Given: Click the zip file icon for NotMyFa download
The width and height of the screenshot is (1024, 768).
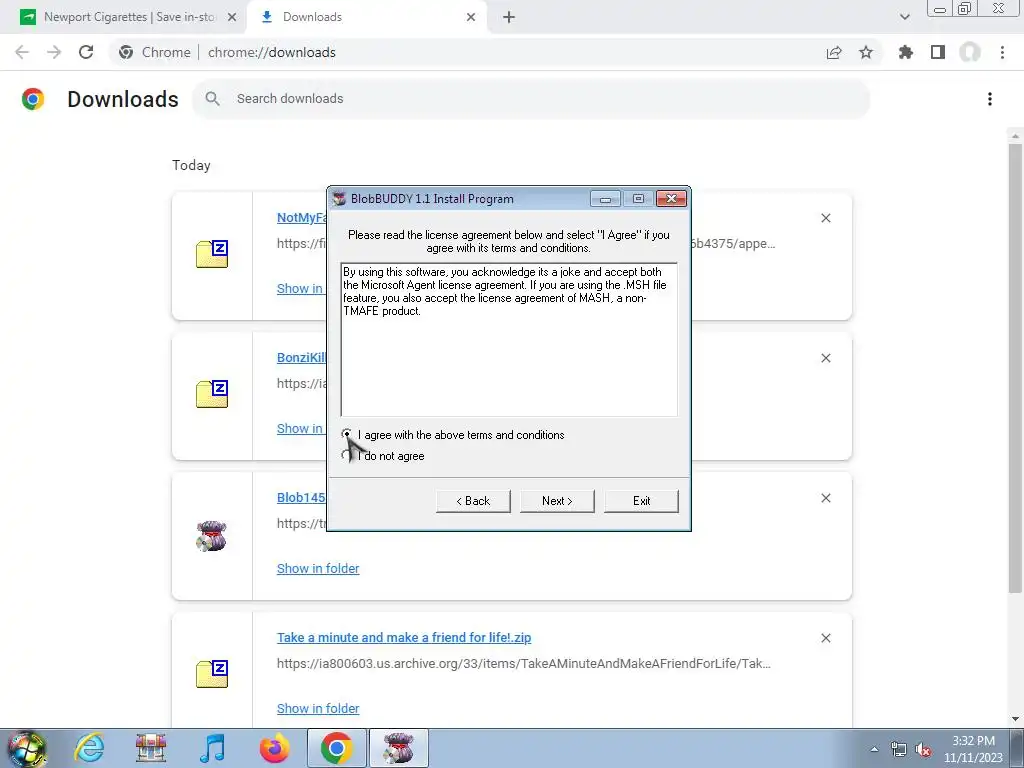Looking at the screenshot, I should [x=212, y=254].
